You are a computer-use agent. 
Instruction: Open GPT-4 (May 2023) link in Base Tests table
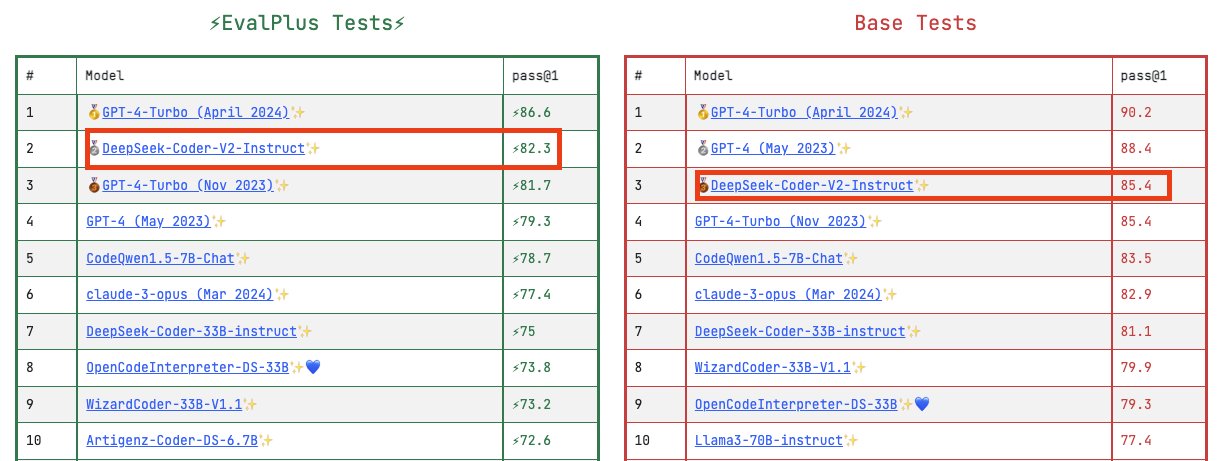pyautogui.click(x=773, y=148)
